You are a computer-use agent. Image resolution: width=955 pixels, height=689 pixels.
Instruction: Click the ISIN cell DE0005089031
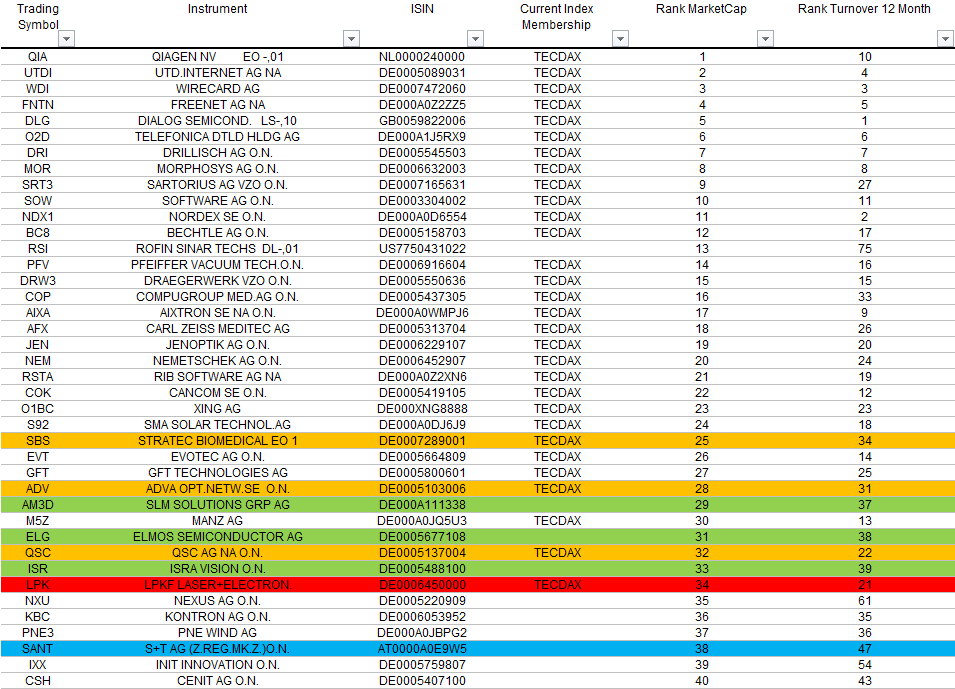[421, 72]
